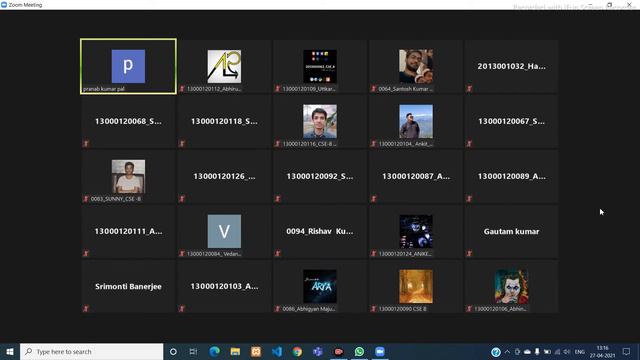Select the 13000120089_A... participant tile
This screenshot has width=640, height=360.
click(511, 176)
